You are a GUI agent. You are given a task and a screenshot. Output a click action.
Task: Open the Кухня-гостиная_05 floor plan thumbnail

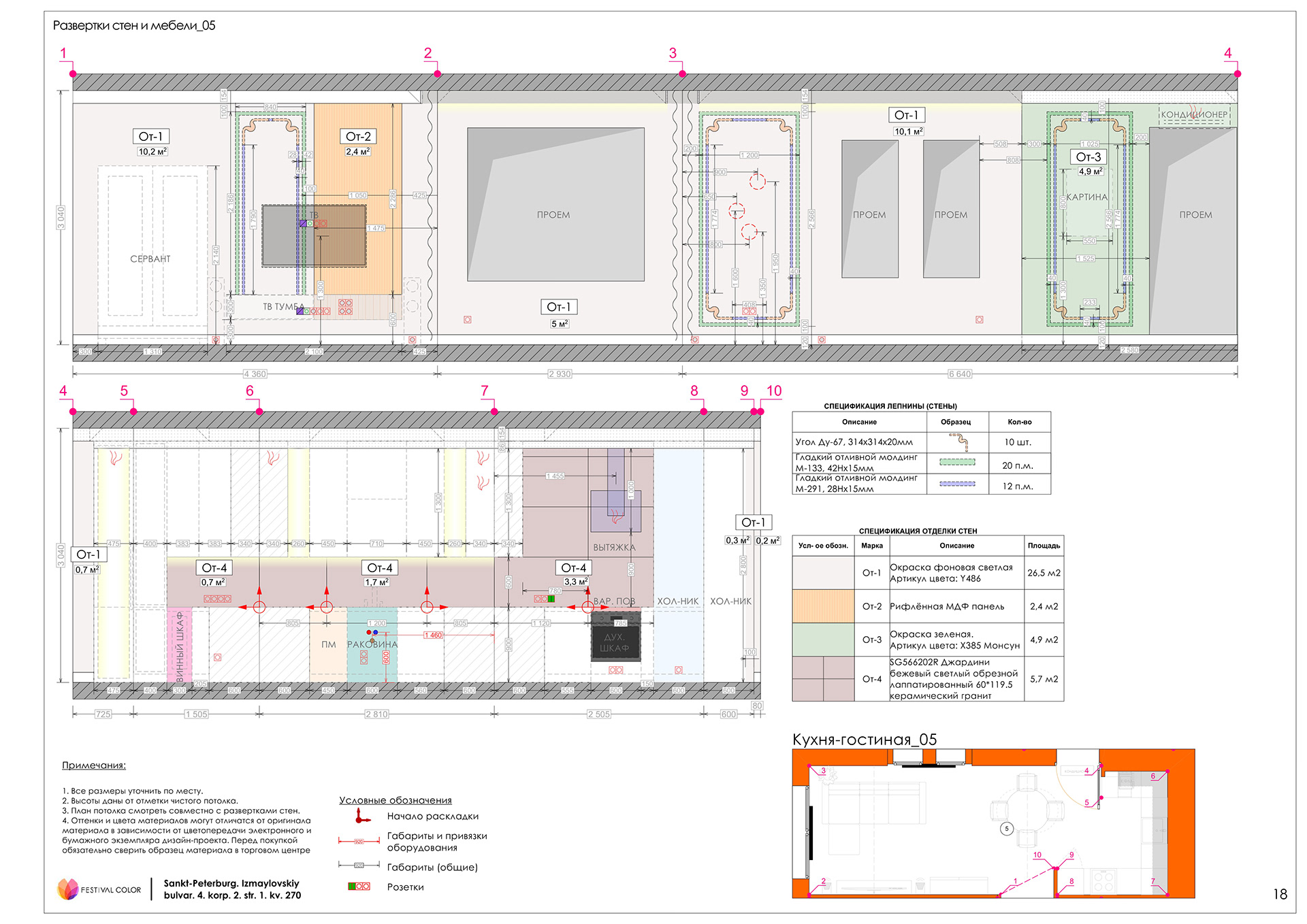click(x=993, y=823)
